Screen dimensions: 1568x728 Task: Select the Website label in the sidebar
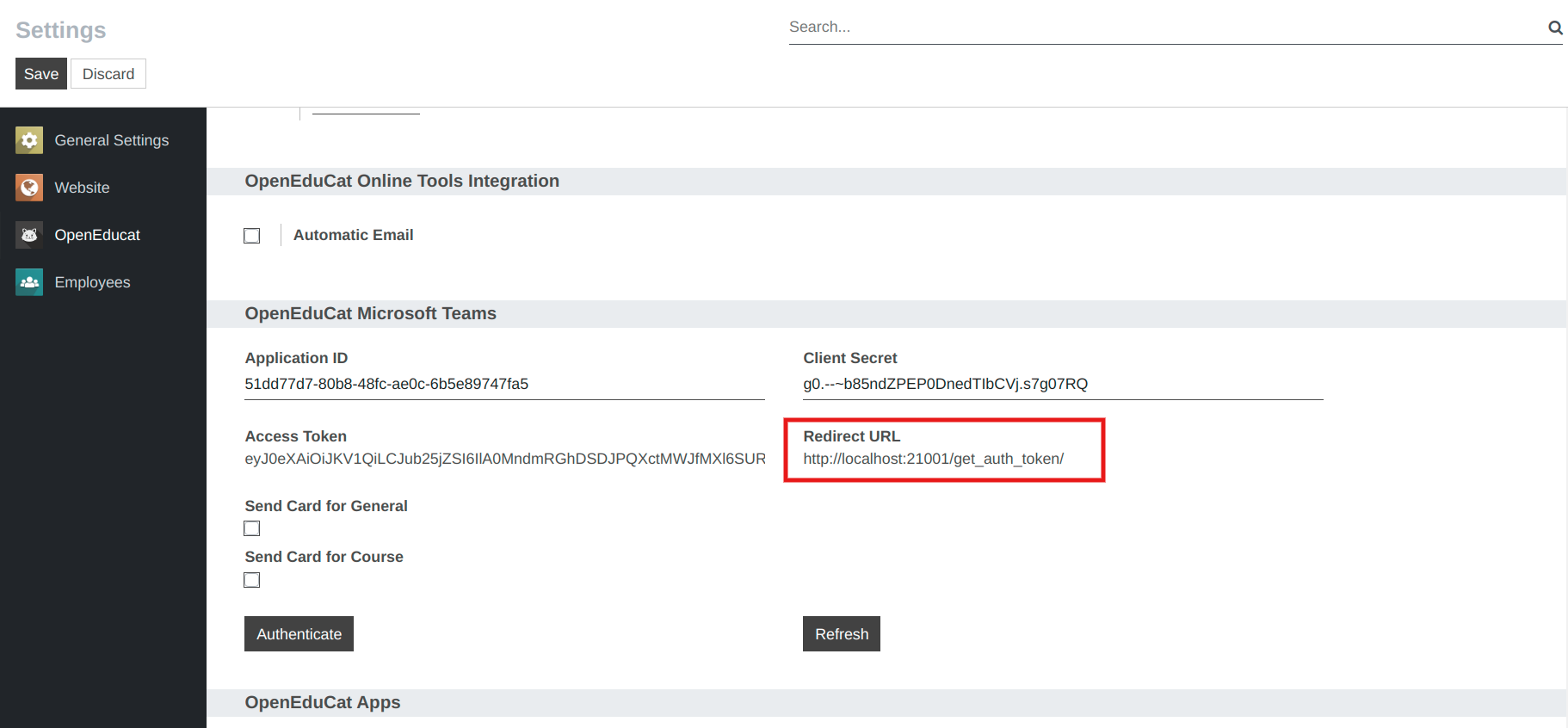coord(82,188)
